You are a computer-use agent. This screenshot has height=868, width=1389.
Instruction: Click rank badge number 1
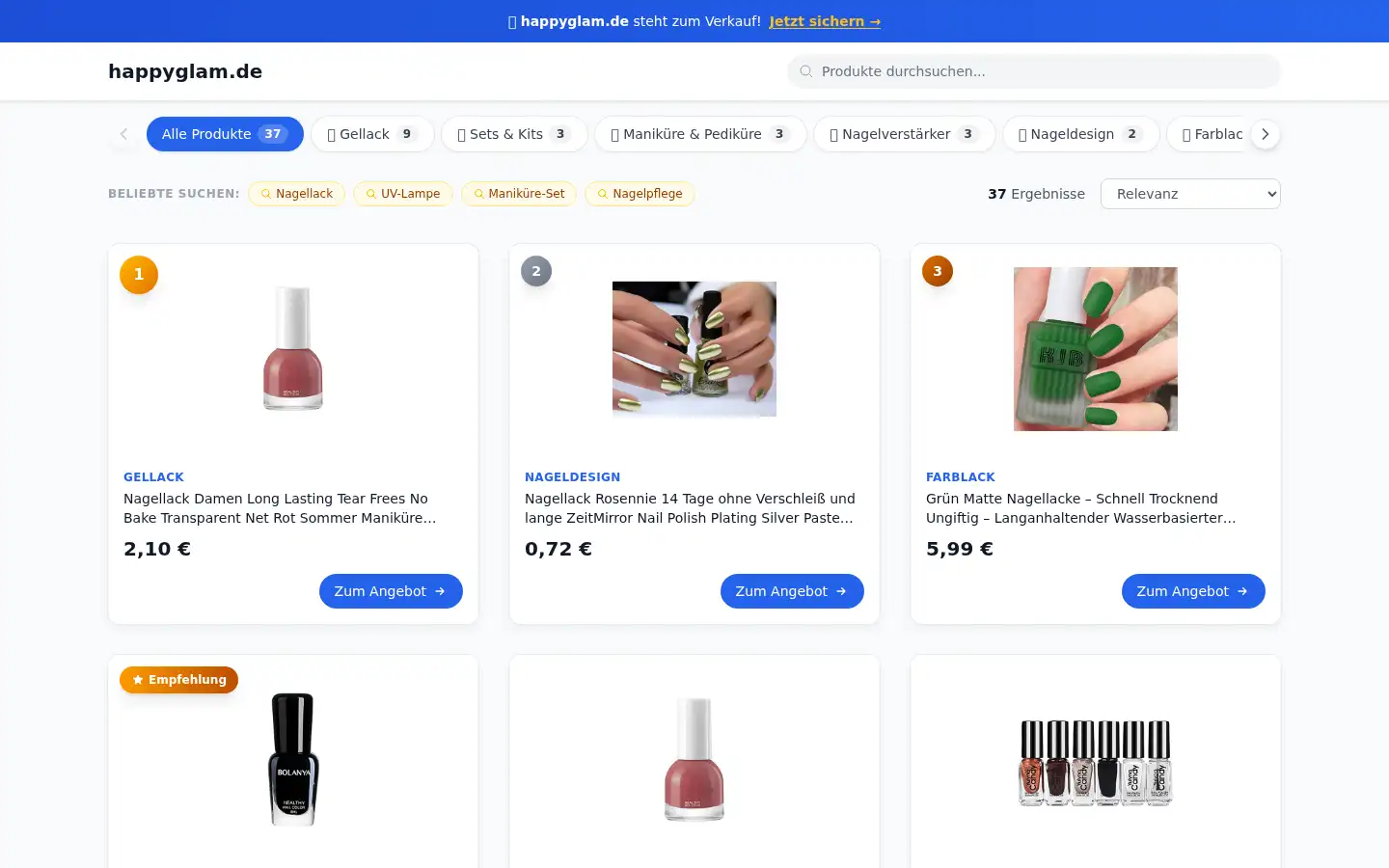(139, 275)
